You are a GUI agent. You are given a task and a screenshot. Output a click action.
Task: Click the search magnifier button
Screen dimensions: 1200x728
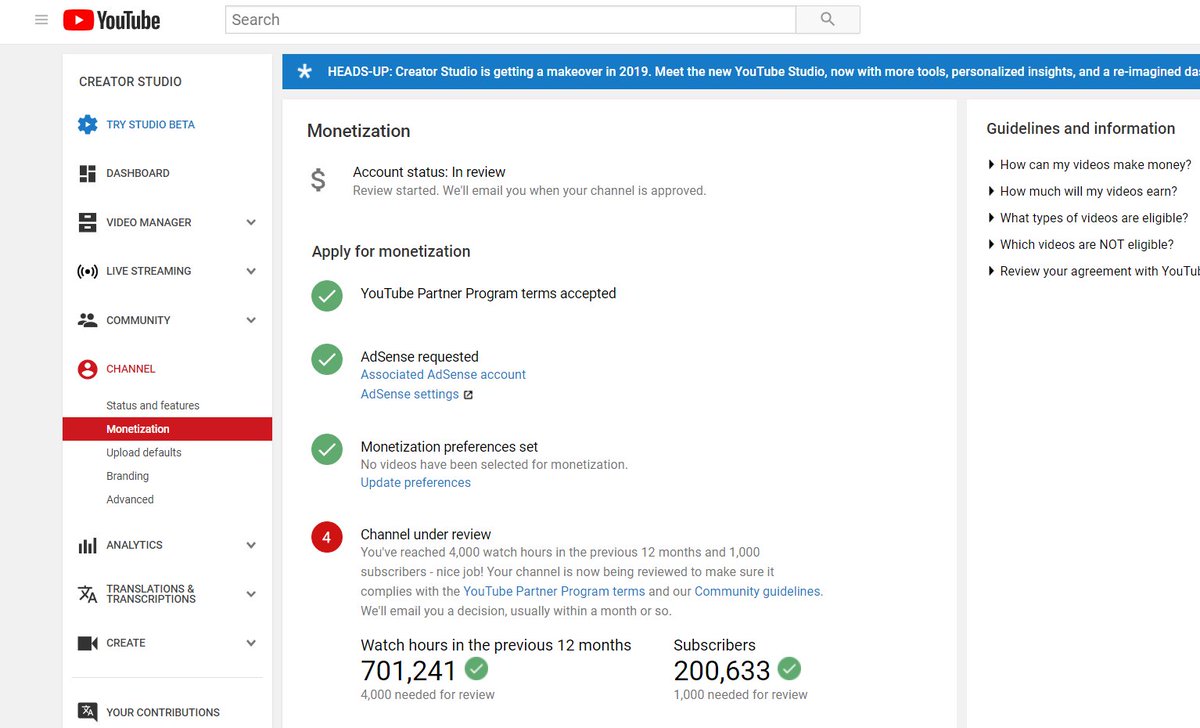click(x=827, y=19)
